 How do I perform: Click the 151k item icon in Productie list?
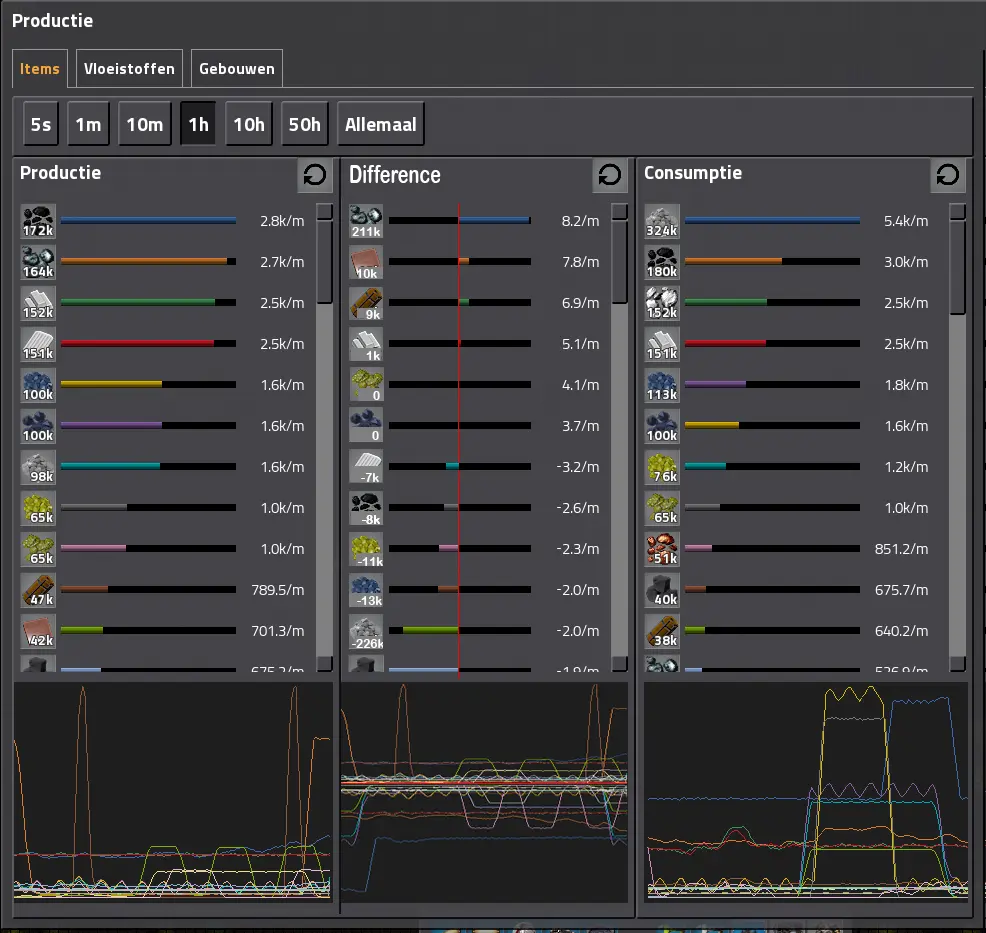[x=38, y=344]
